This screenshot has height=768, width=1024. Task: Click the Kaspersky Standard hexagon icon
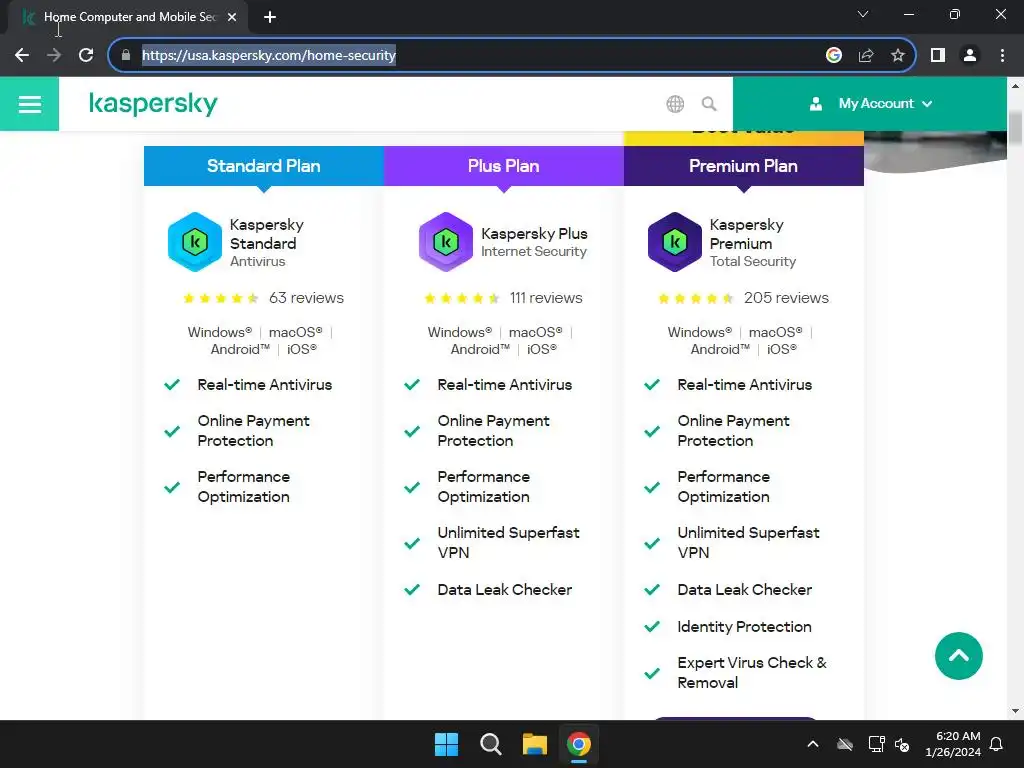tap(195, 242)
